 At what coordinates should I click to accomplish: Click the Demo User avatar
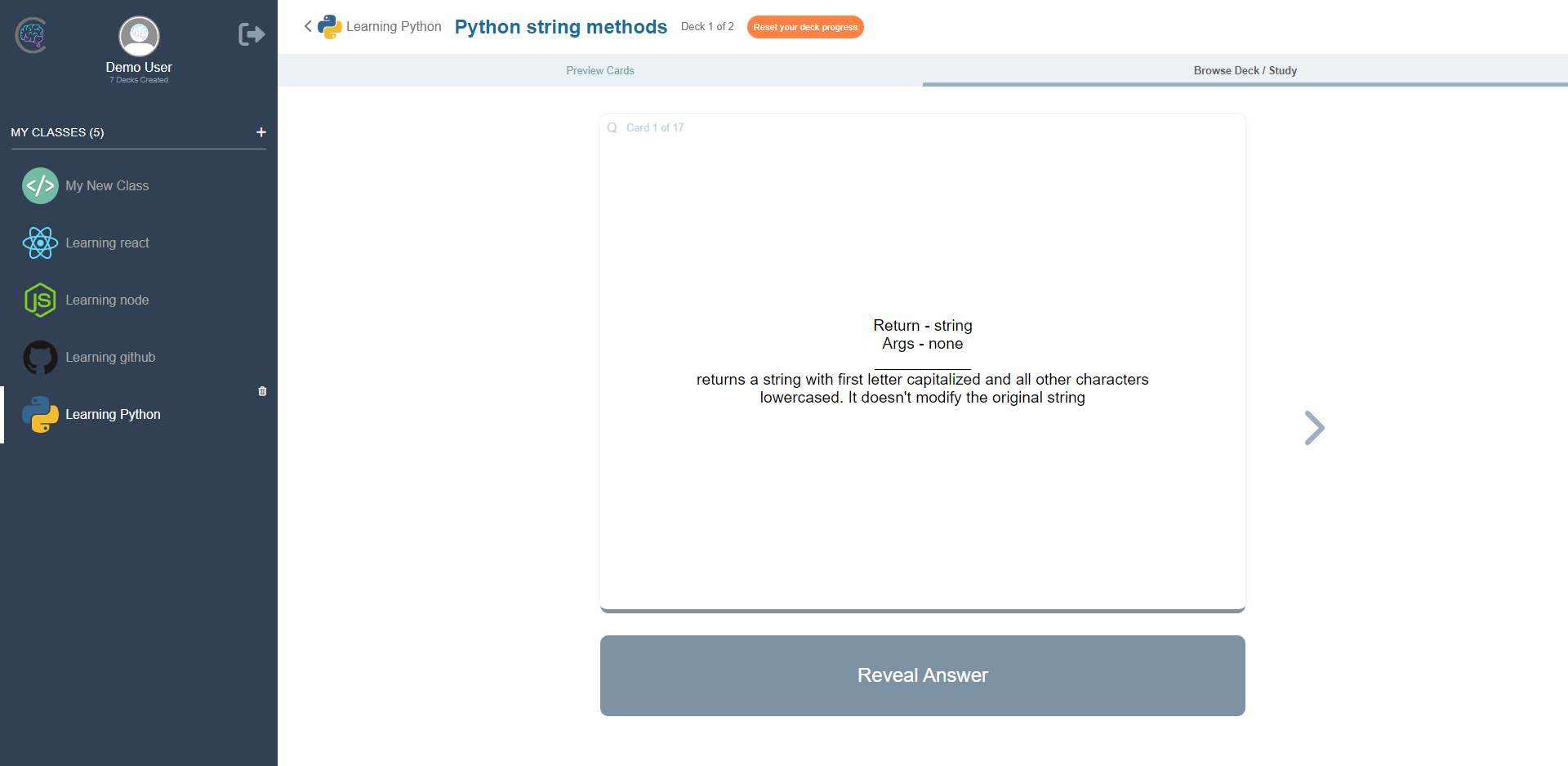(138, 35)
